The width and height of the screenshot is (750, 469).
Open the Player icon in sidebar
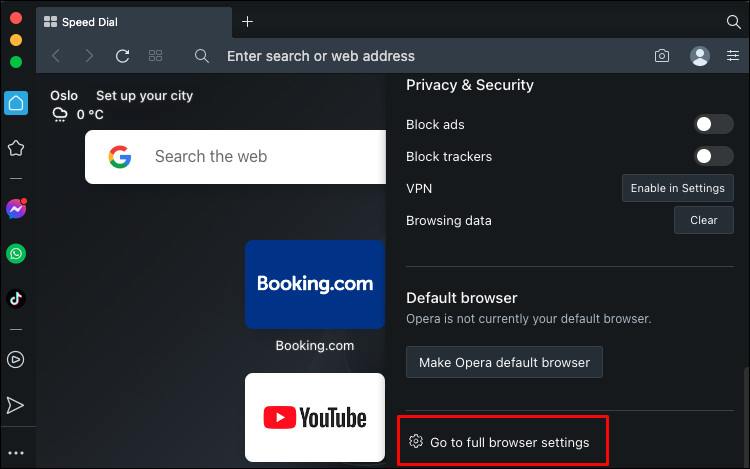16,359
